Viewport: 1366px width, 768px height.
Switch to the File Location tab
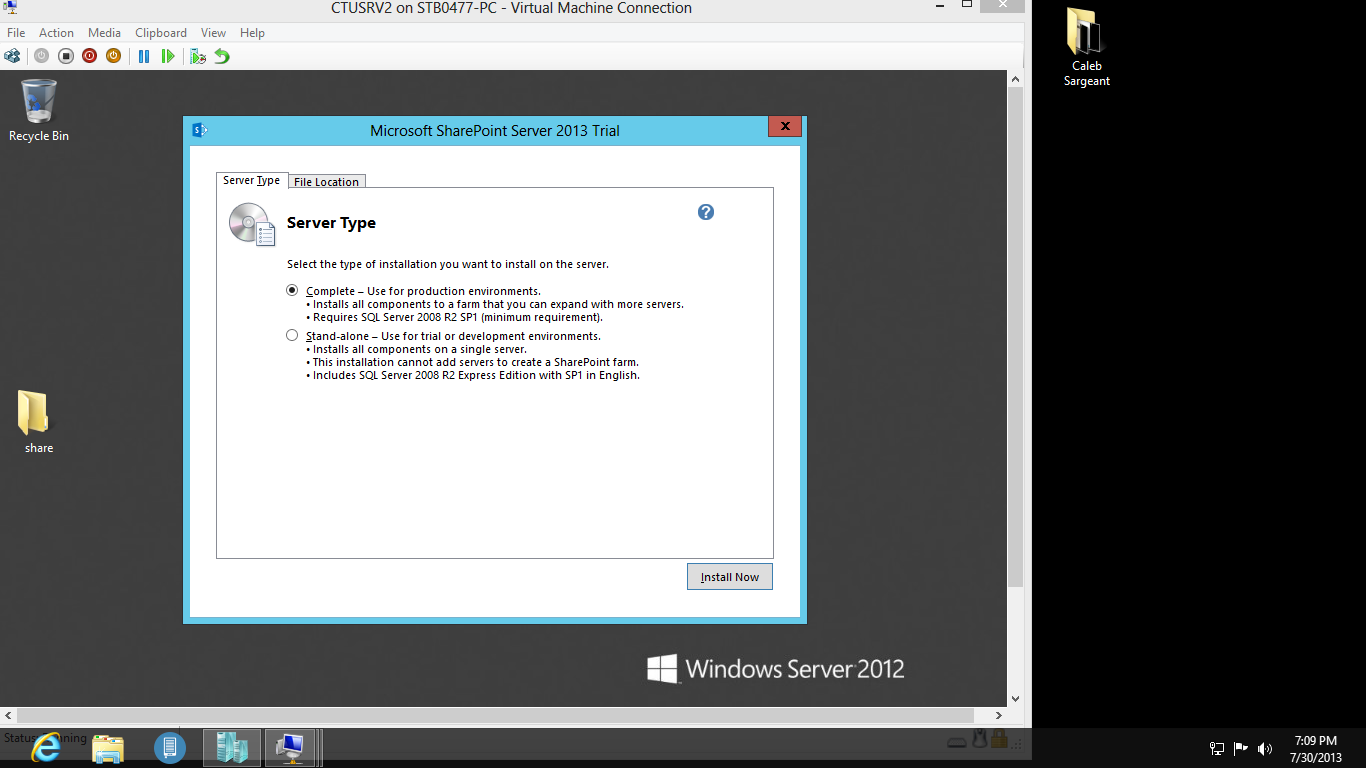click(327, 182)
